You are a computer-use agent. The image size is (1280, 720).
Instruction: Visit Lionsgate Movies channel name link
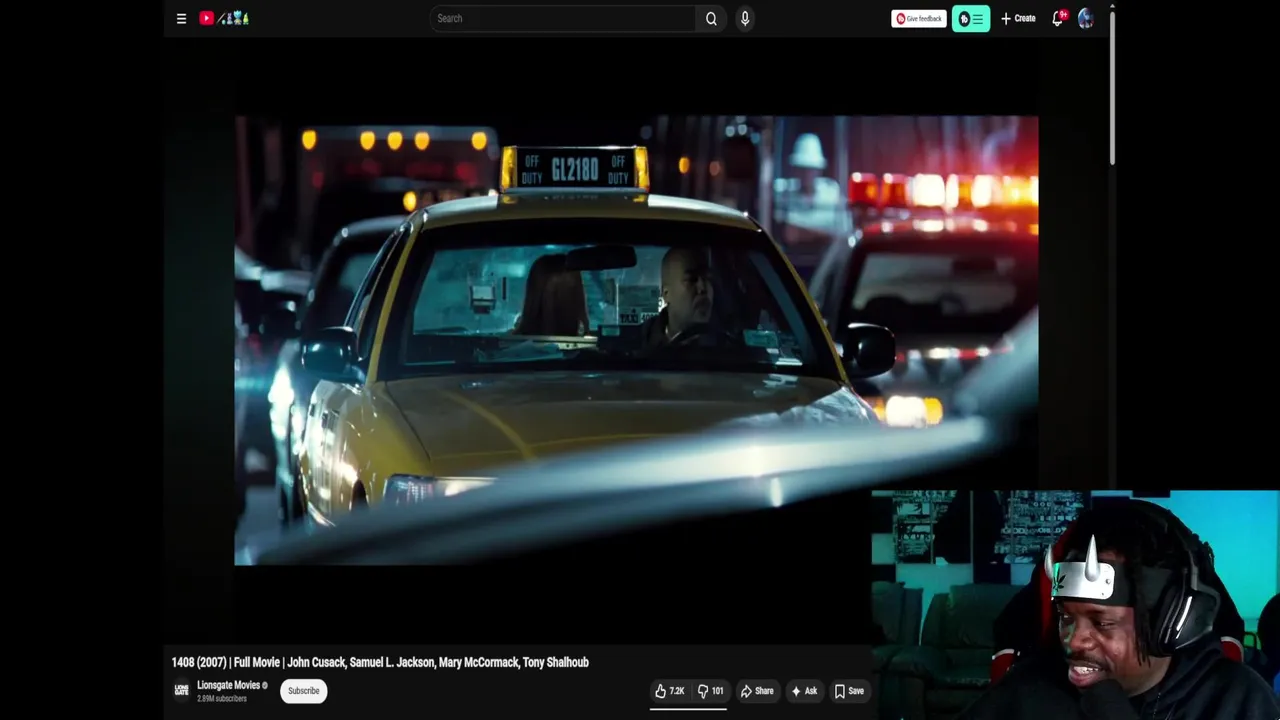[229, 685]
